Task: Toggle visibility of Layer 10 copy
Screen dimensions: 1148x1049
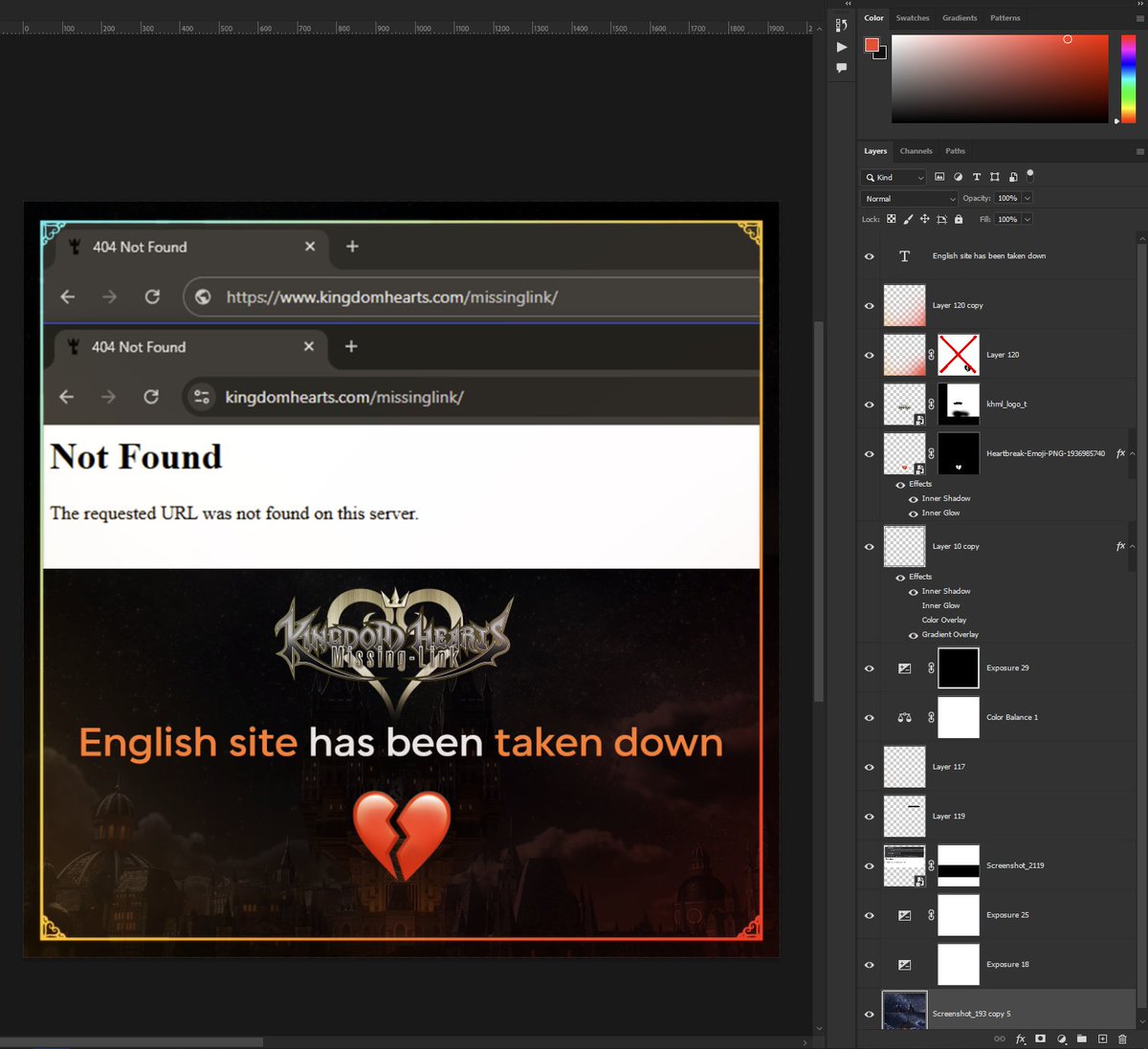Action: point(869,547)
